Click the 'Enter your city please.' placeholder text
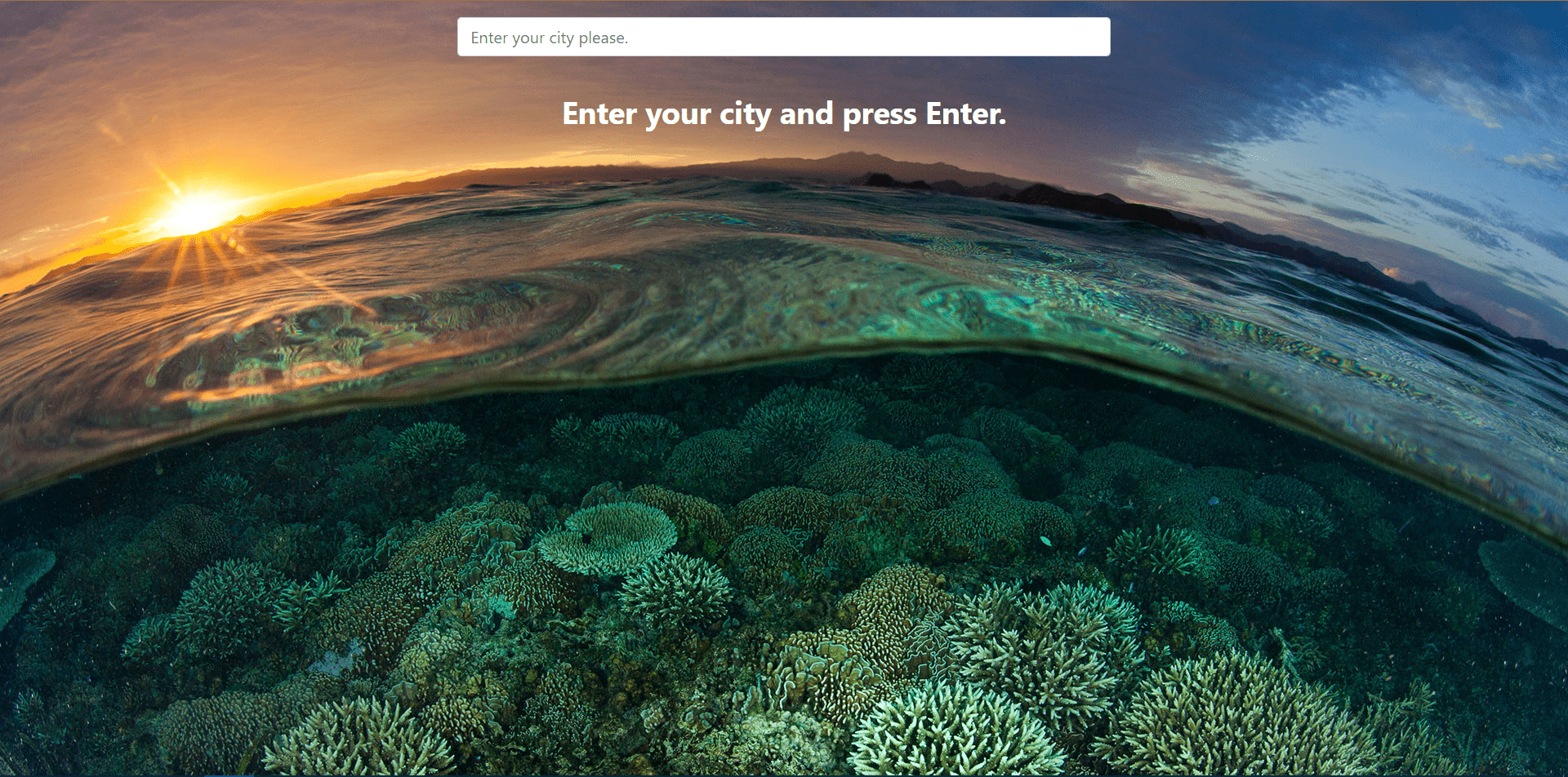 (x=549, y=38)
